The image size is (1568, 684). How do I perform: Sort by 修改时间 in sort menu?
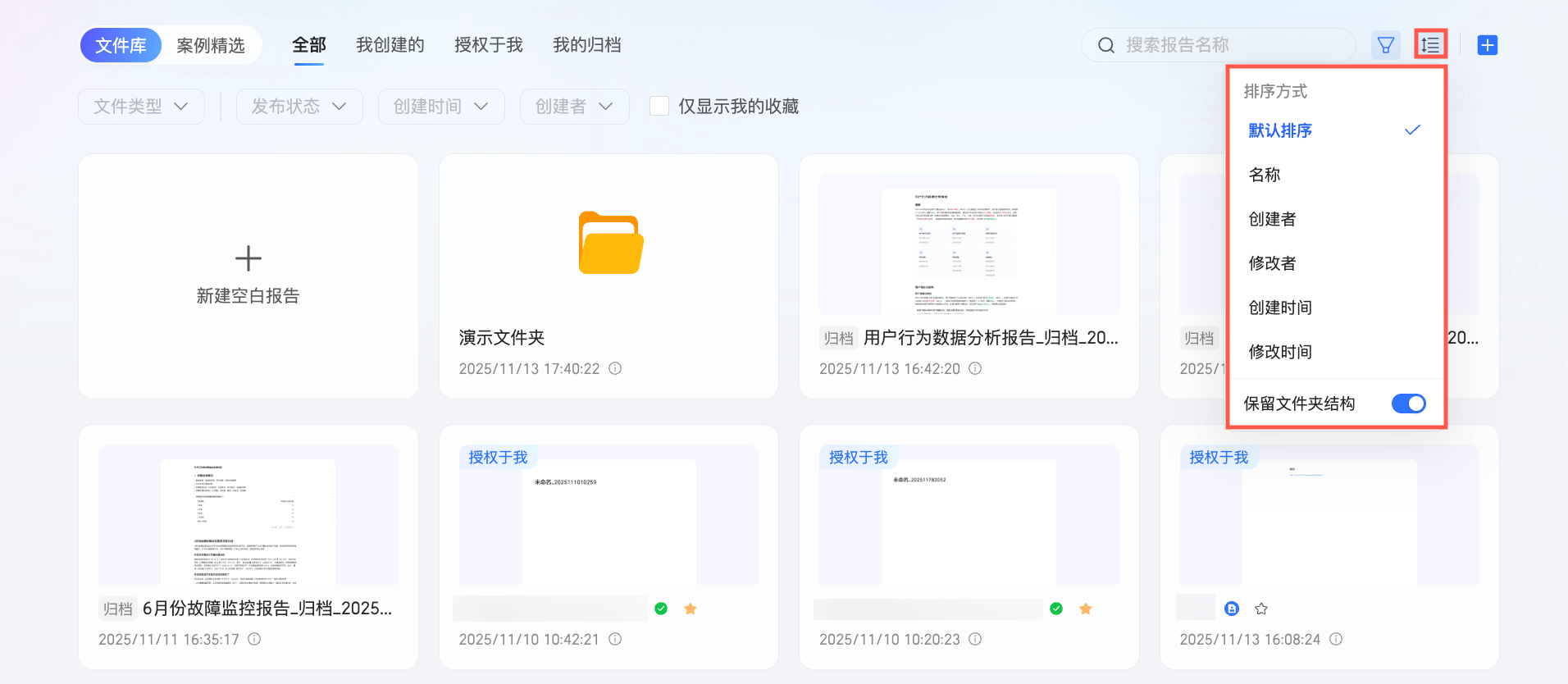(1335, 352)
